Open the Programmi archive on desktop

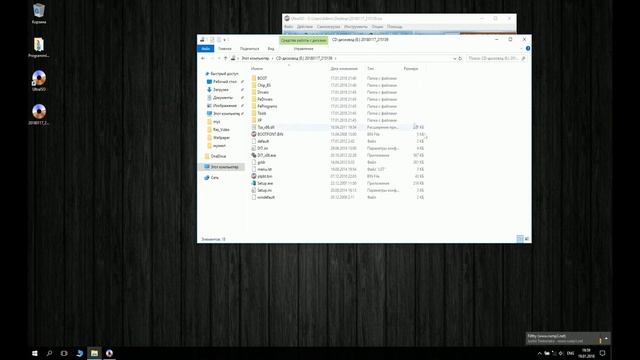39,47
